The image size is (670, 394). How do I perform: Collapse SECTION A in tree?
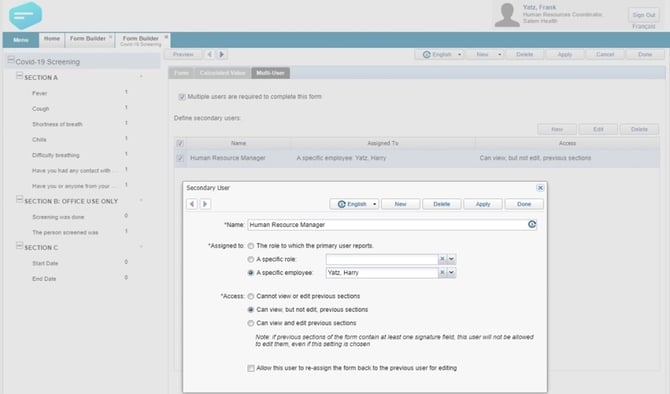[19, 76]
